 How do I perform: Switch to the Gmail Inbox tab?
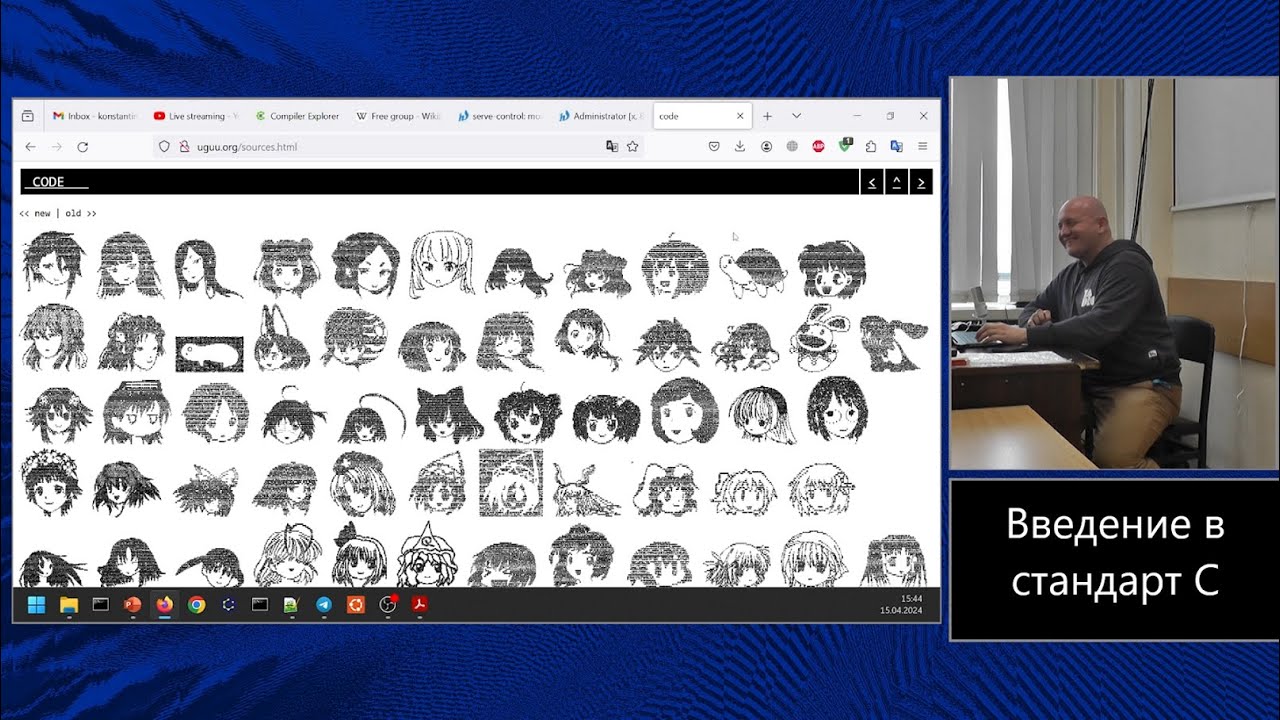(x=96, y=116)
